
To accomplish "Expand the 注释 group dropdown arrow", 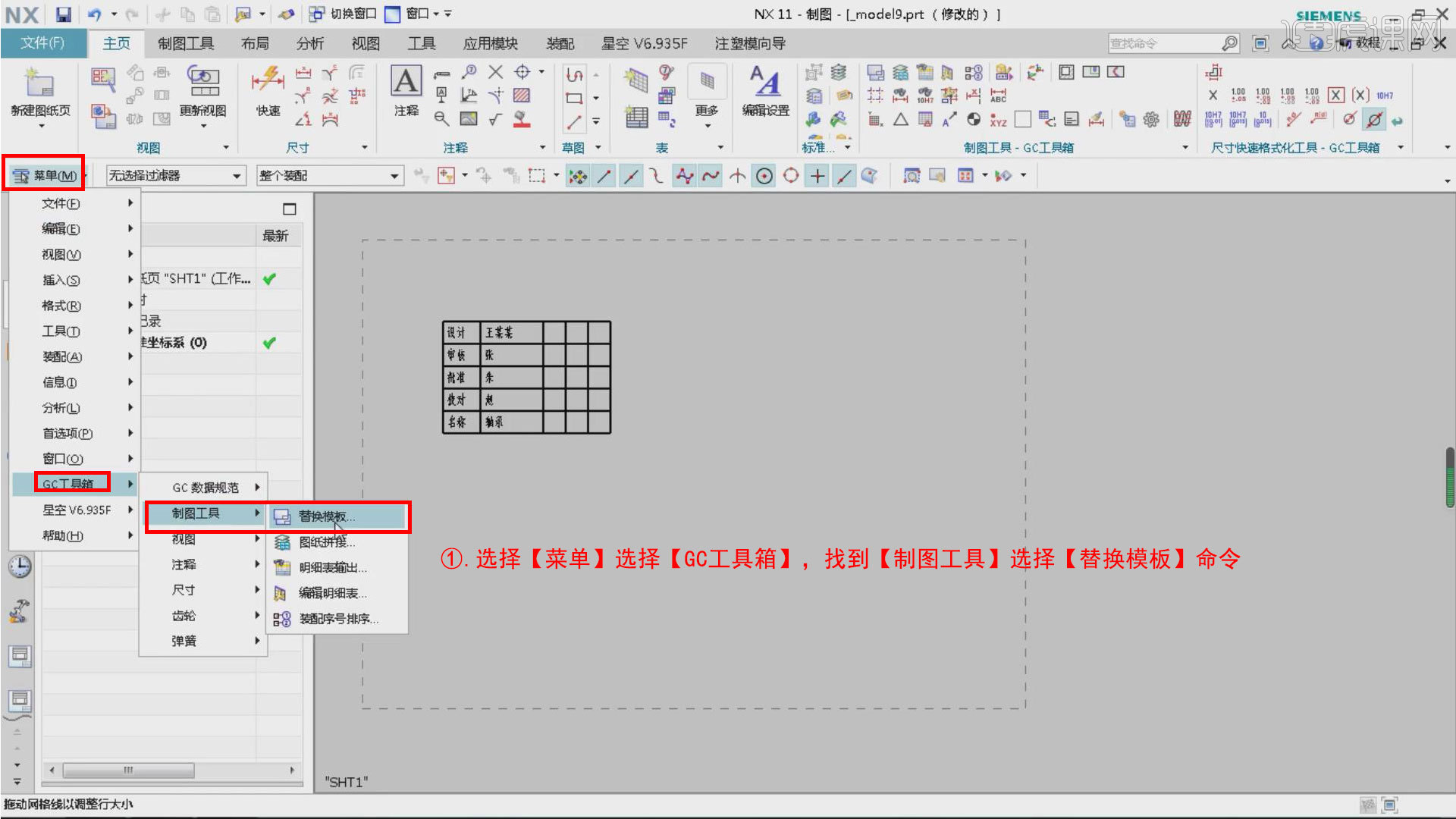I will coord(542,147).
